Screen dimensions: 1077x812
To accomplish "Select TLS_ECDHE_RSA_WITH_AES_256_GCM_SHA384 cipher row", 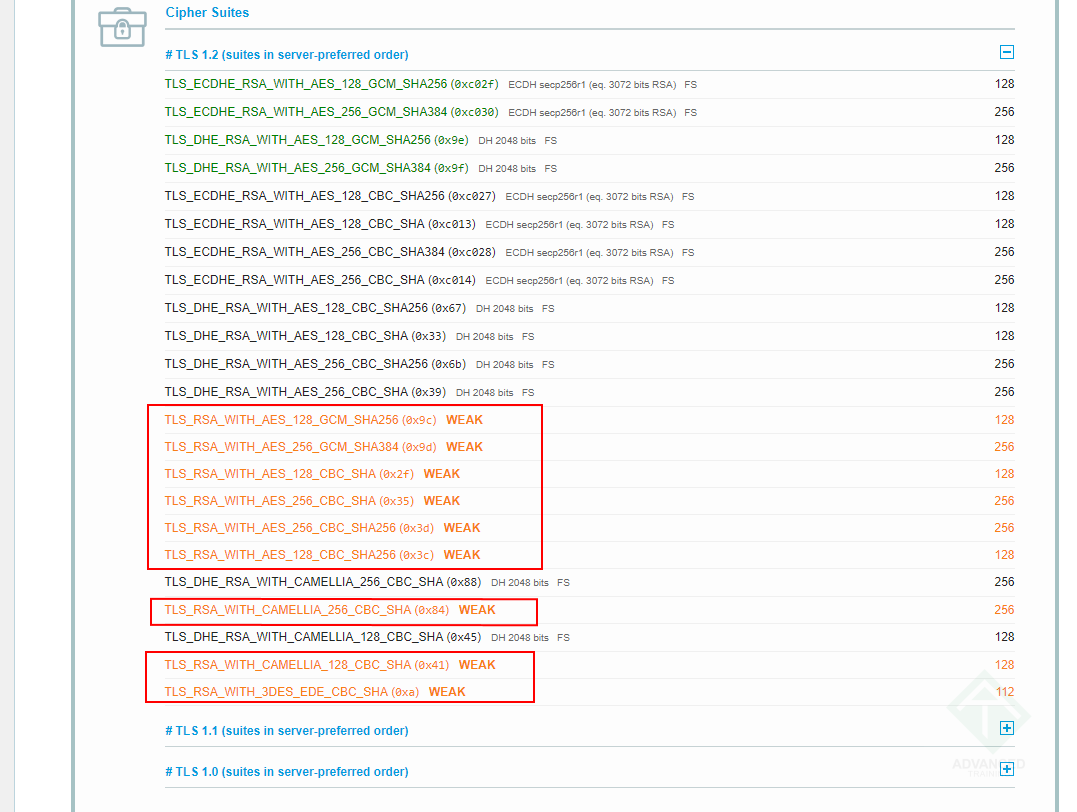I will click(x=306, y=112).
